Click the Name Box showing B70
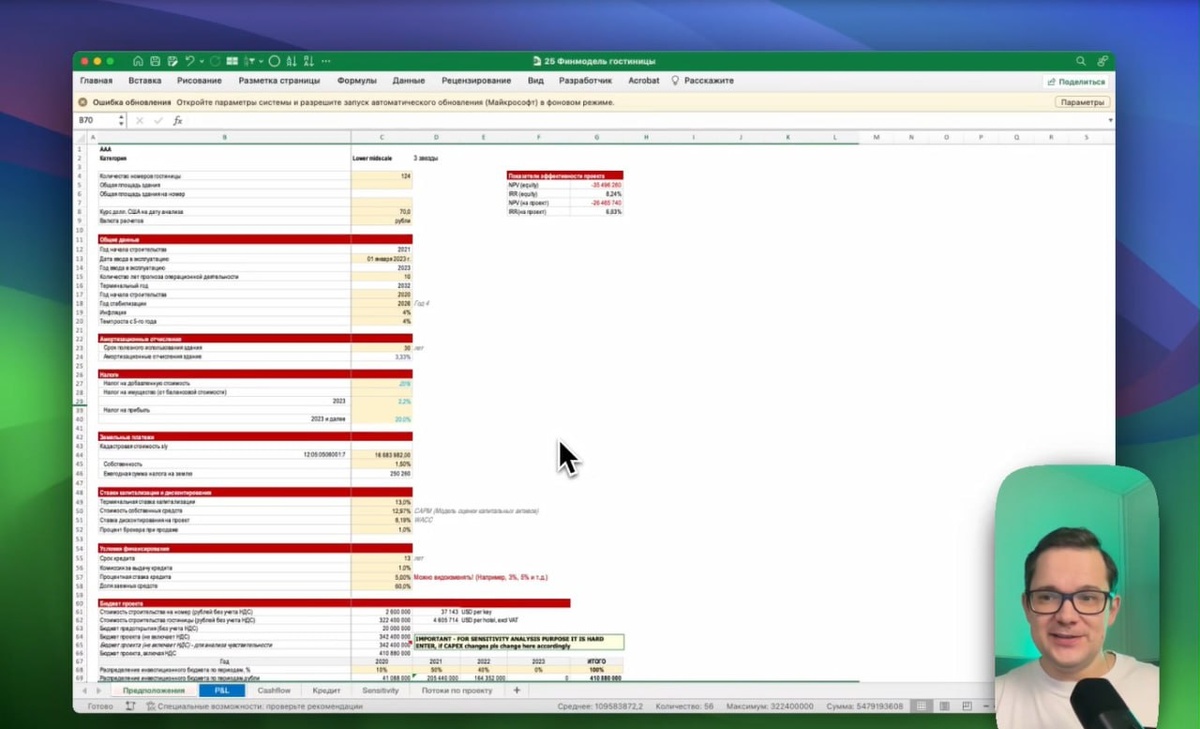This screenshot has width=1200, height=729. 95,120
